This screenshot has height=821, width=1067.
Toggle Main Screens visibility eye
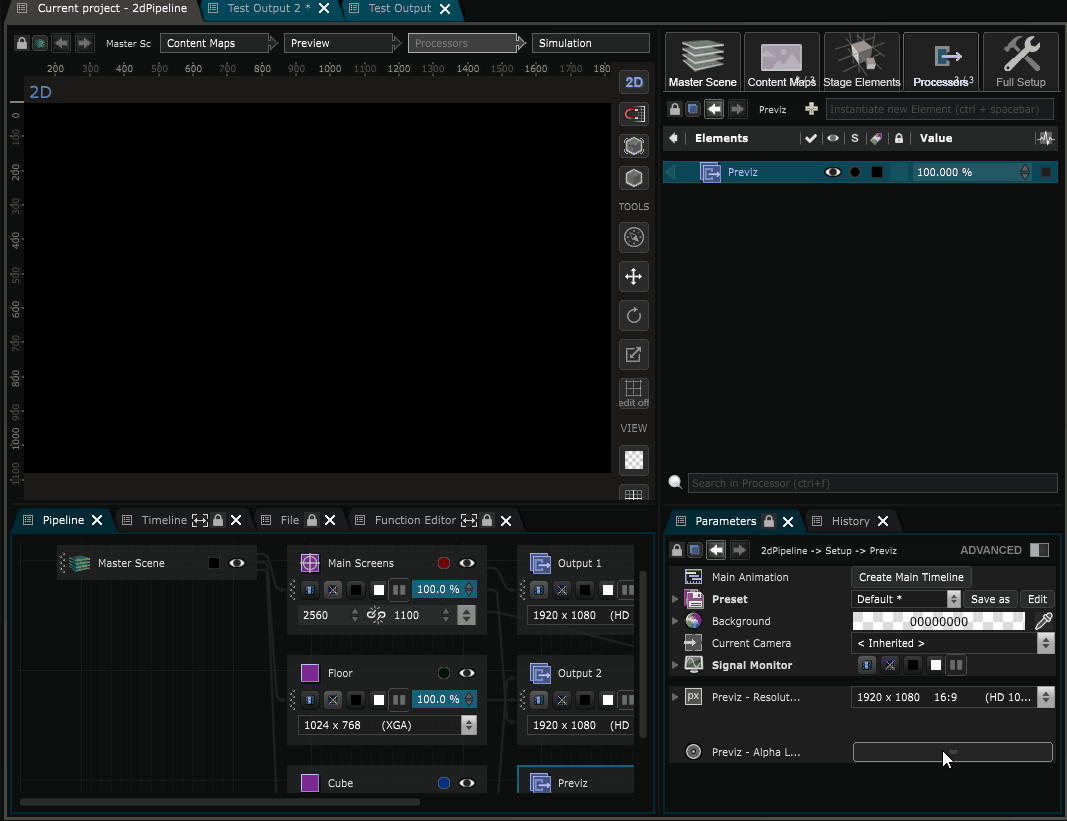coord(467,563)
